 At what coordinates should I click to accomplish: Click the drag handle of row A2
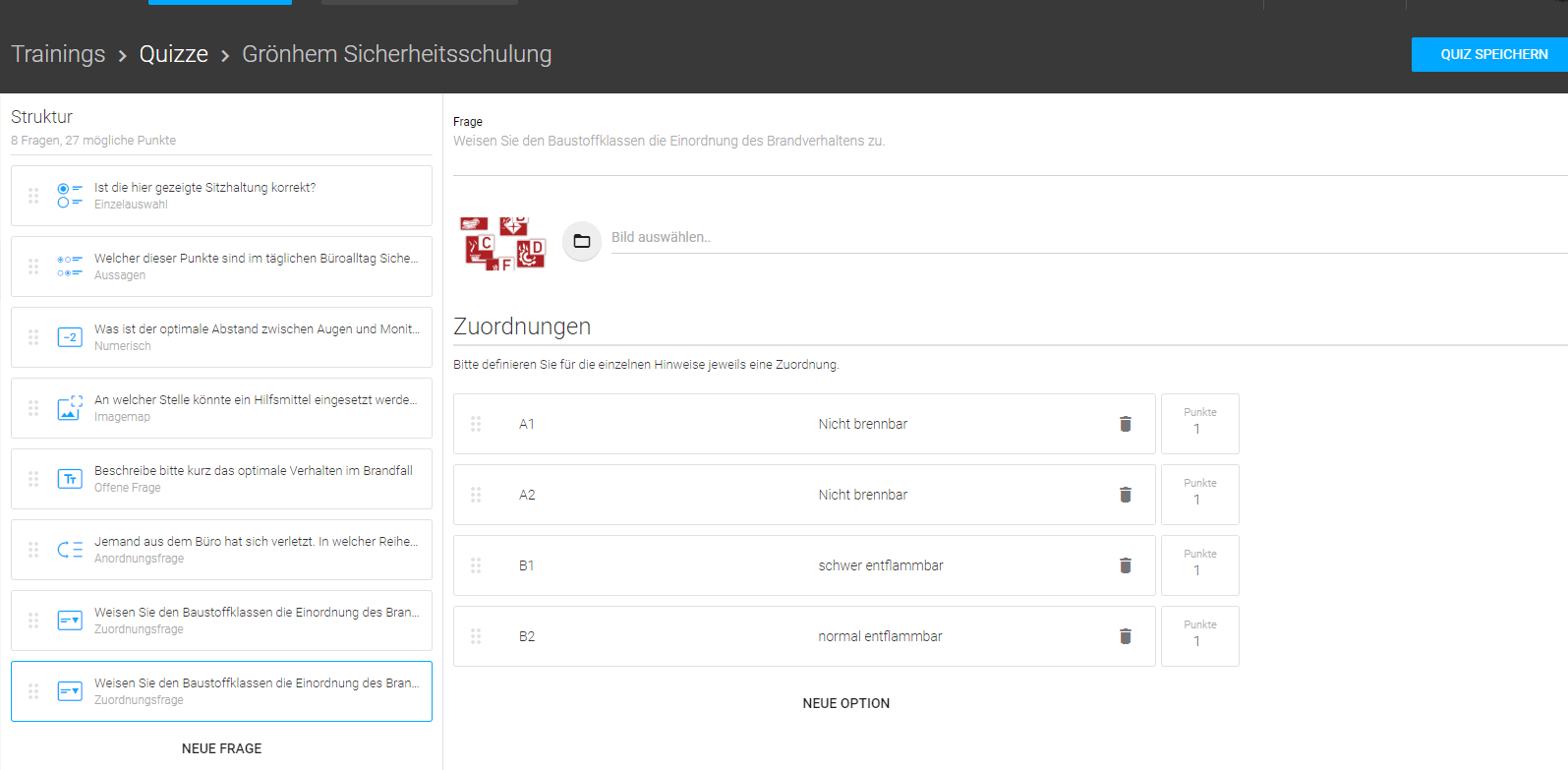[x=476, y=495]
